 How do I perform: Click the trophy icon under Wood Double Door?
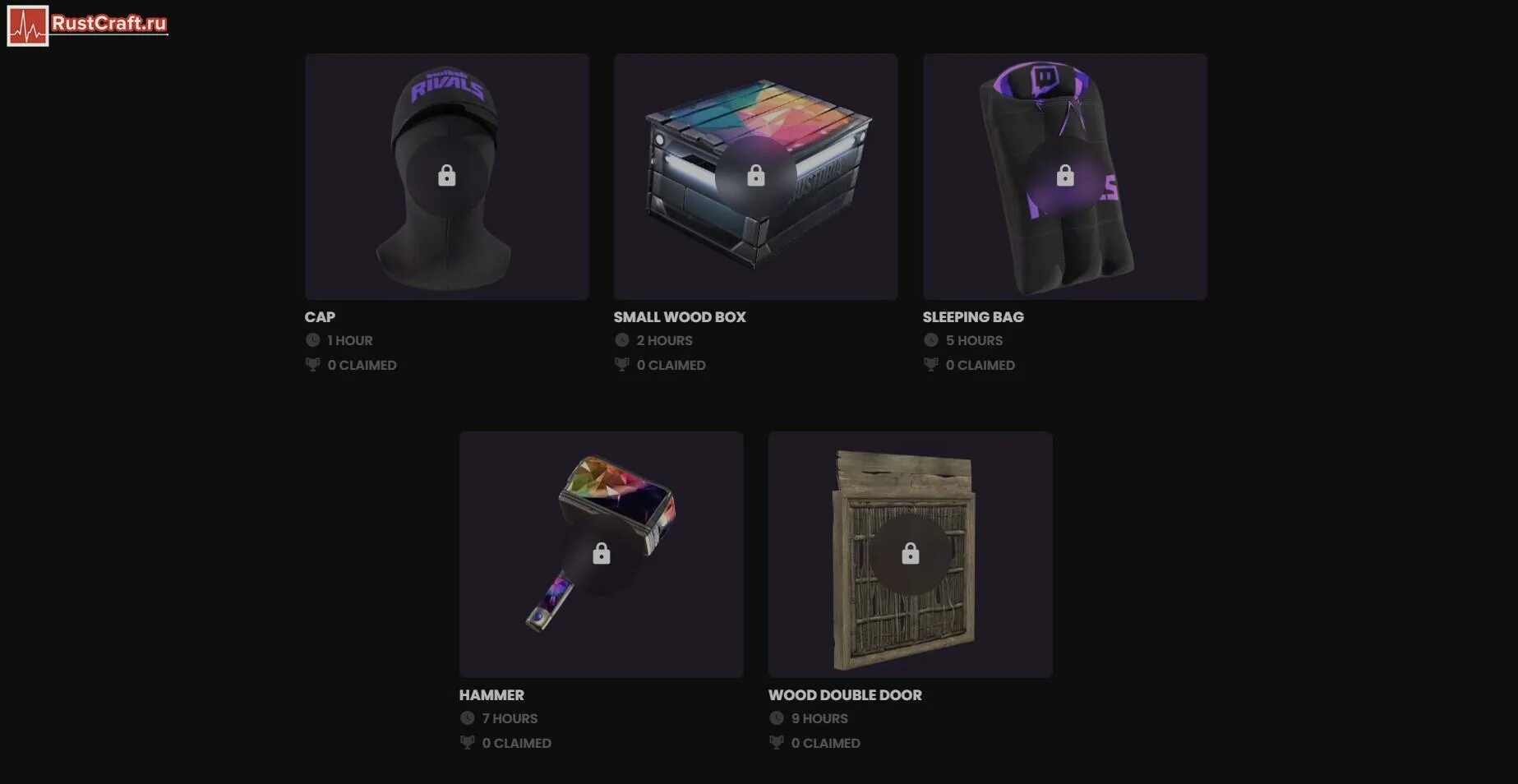pos(776,742)
